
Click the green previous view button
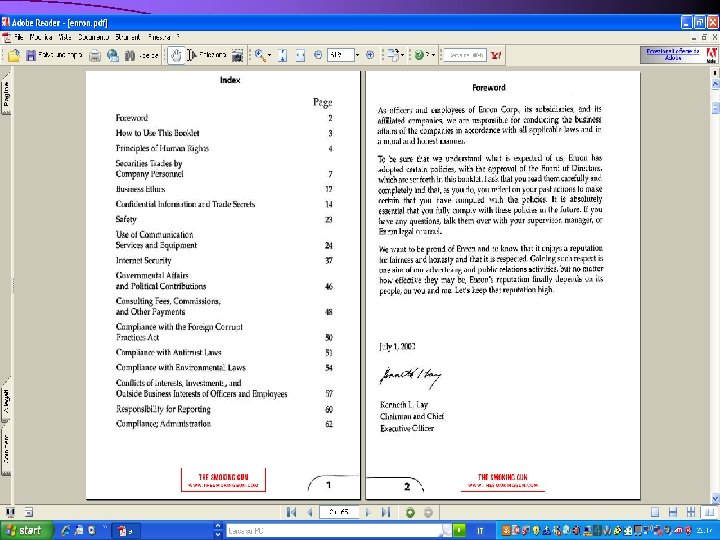(410, 512)
